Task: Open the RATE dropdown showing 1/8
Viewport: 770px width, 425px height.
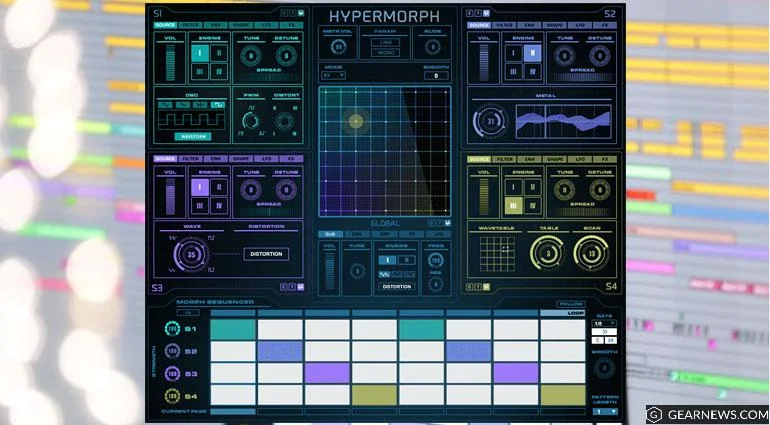Action: pyautogui.click(x=604, y=323)
